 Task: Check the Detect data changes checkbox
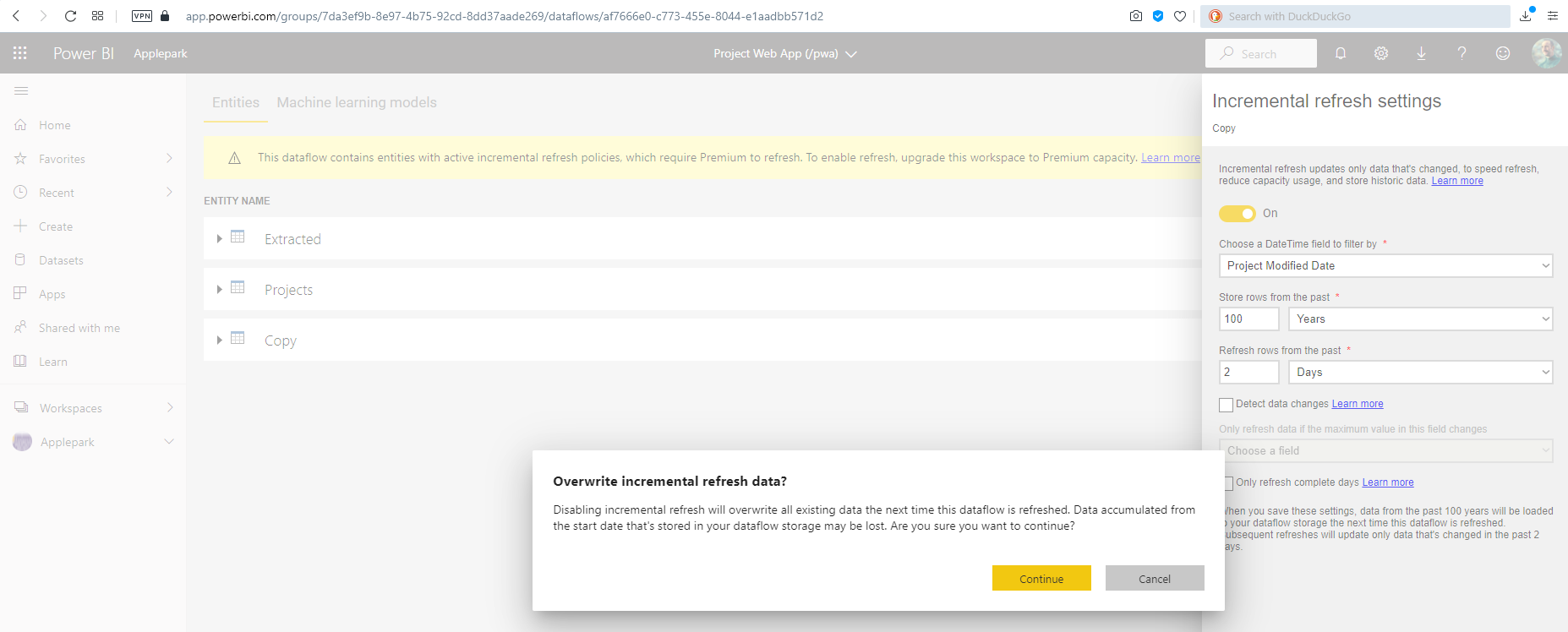(1226, 405)
